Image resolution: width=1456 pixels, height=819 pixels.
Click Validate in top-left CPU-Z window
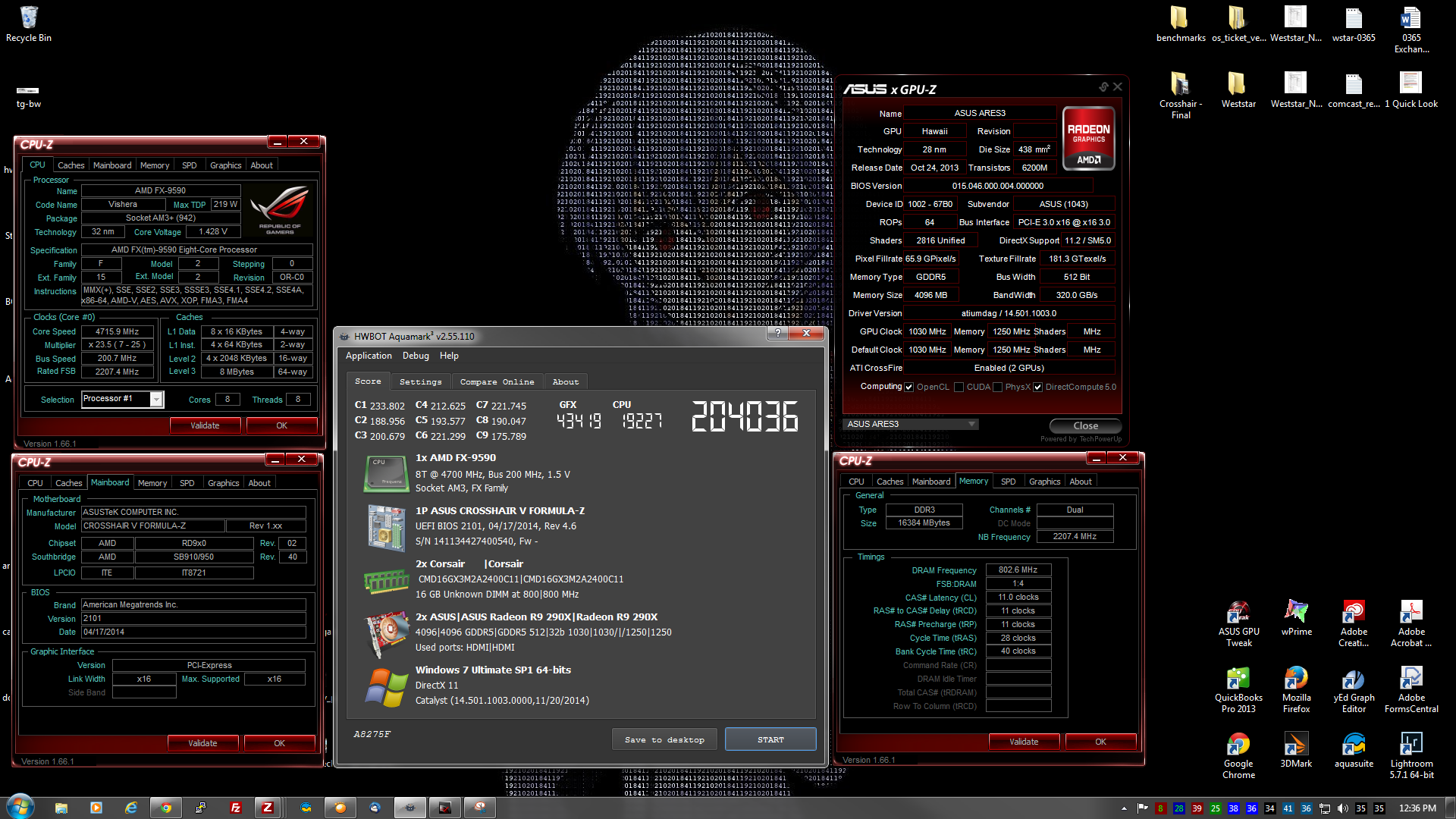point(205,425)
